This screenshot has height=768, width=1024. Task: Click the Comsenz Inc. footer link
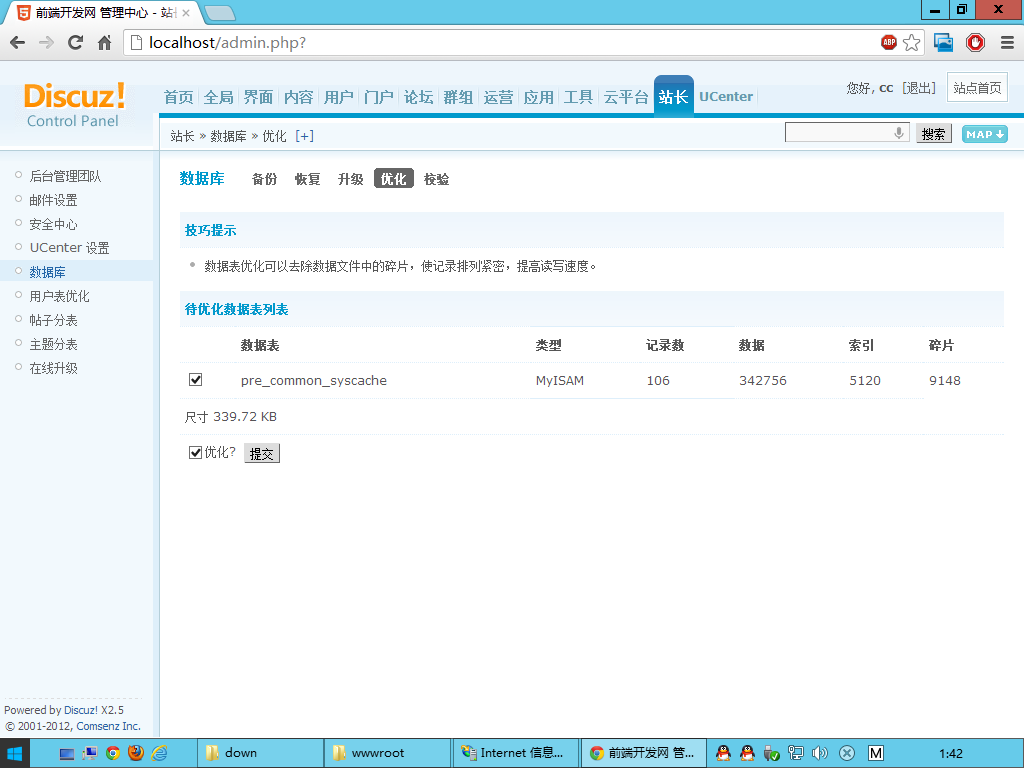[x=108, y=726]
